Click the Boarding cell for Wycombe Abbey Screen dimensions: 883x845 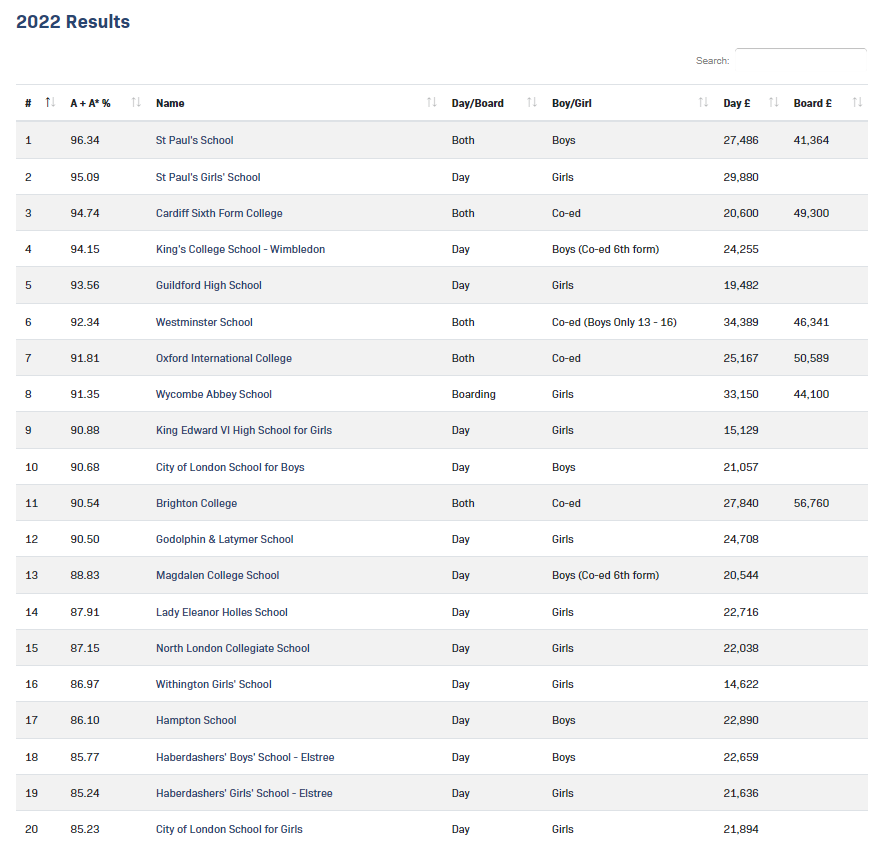pyautogui.click(x=474, y=395)
